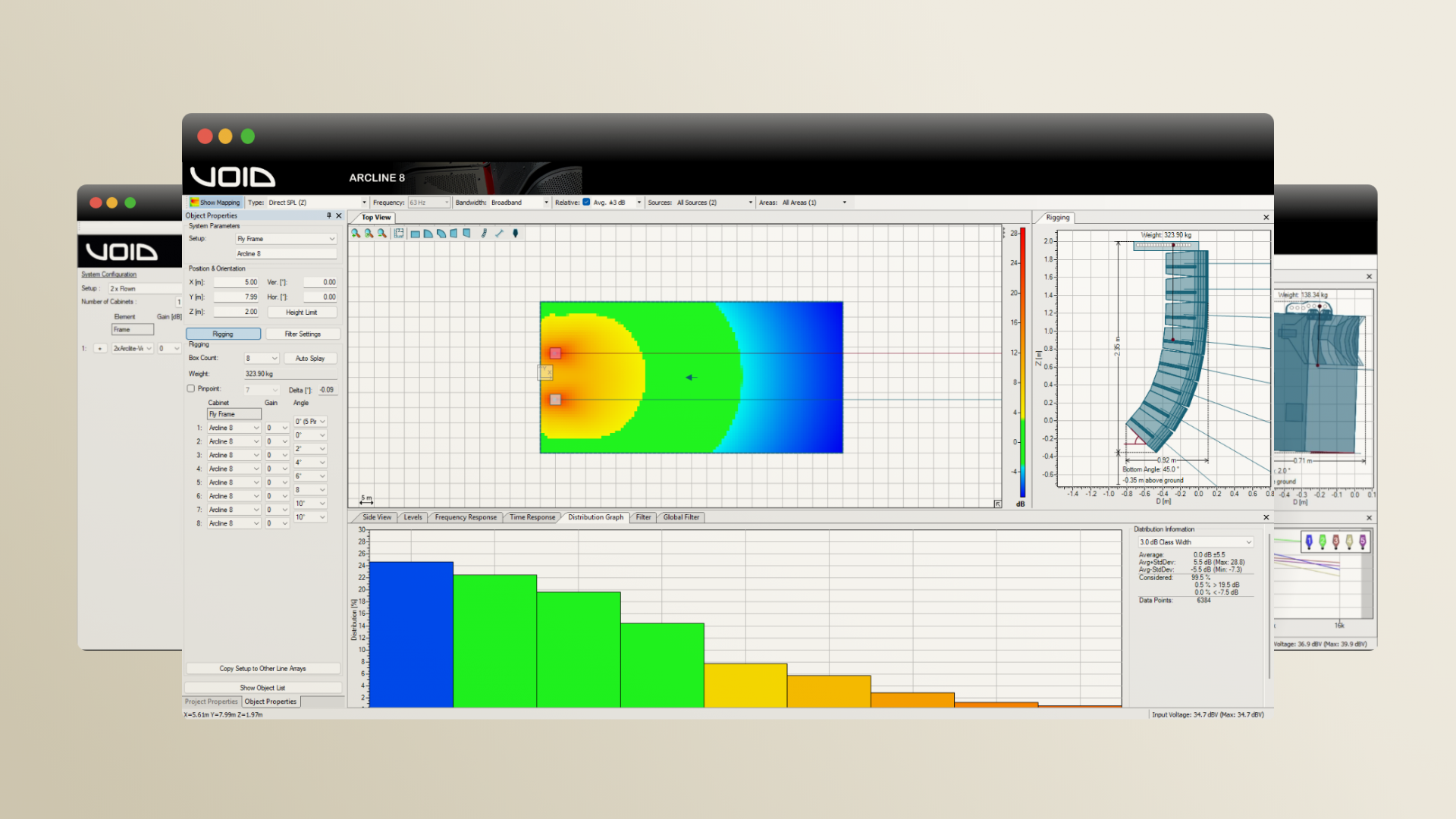Select the distance measurement line tool
Screen dimensions: 1456x819
click(499, 234)
